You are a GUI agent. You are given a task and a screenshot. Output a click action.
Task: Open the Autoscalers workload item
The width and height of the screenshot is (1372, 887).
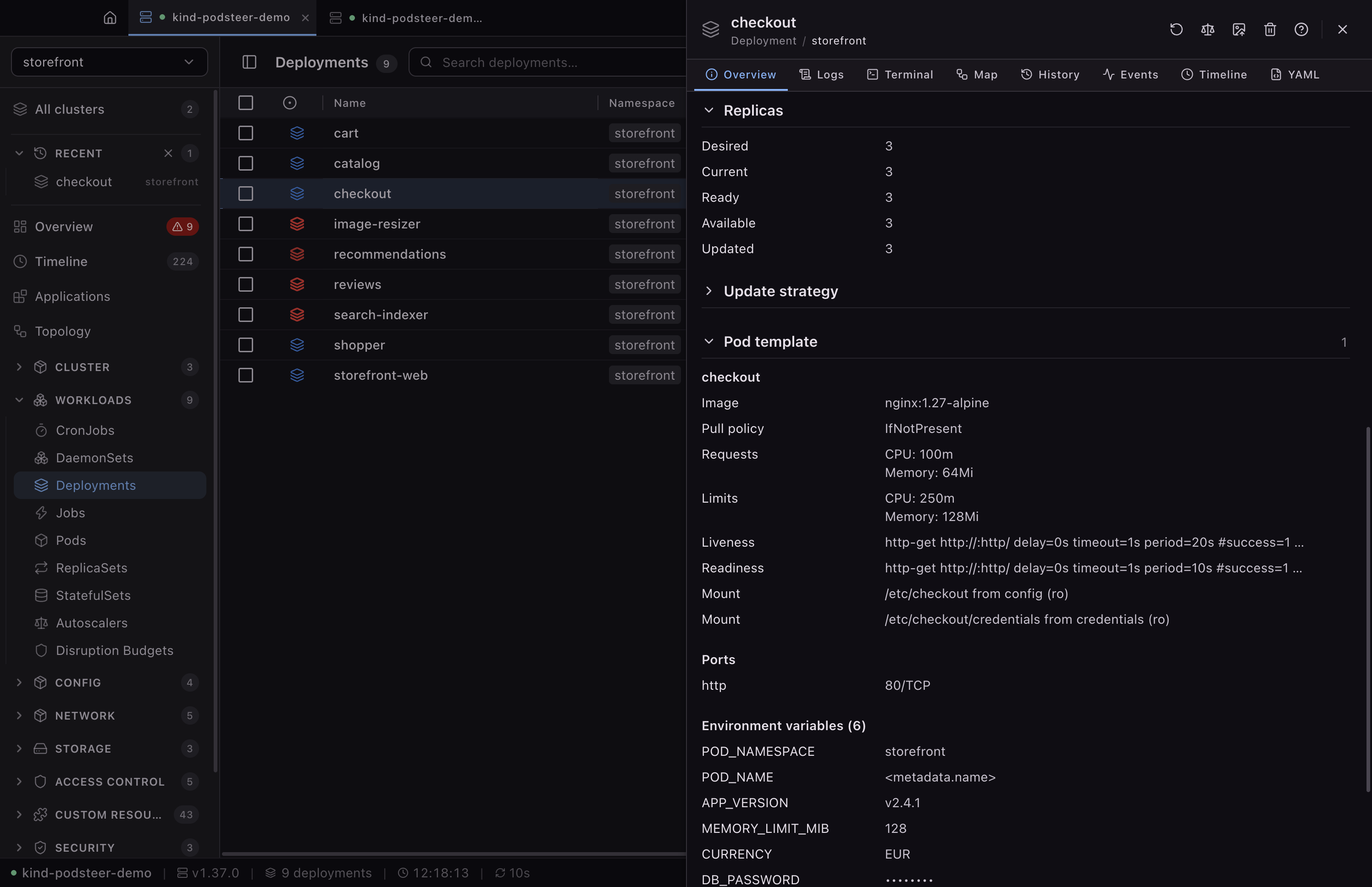pyautogui.click(x=110, y=623)
